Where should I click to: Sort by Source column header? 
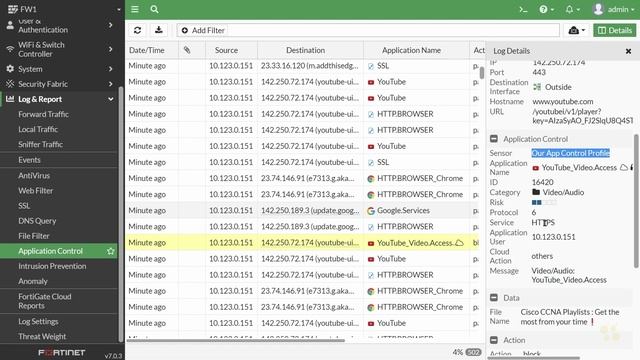227,50
